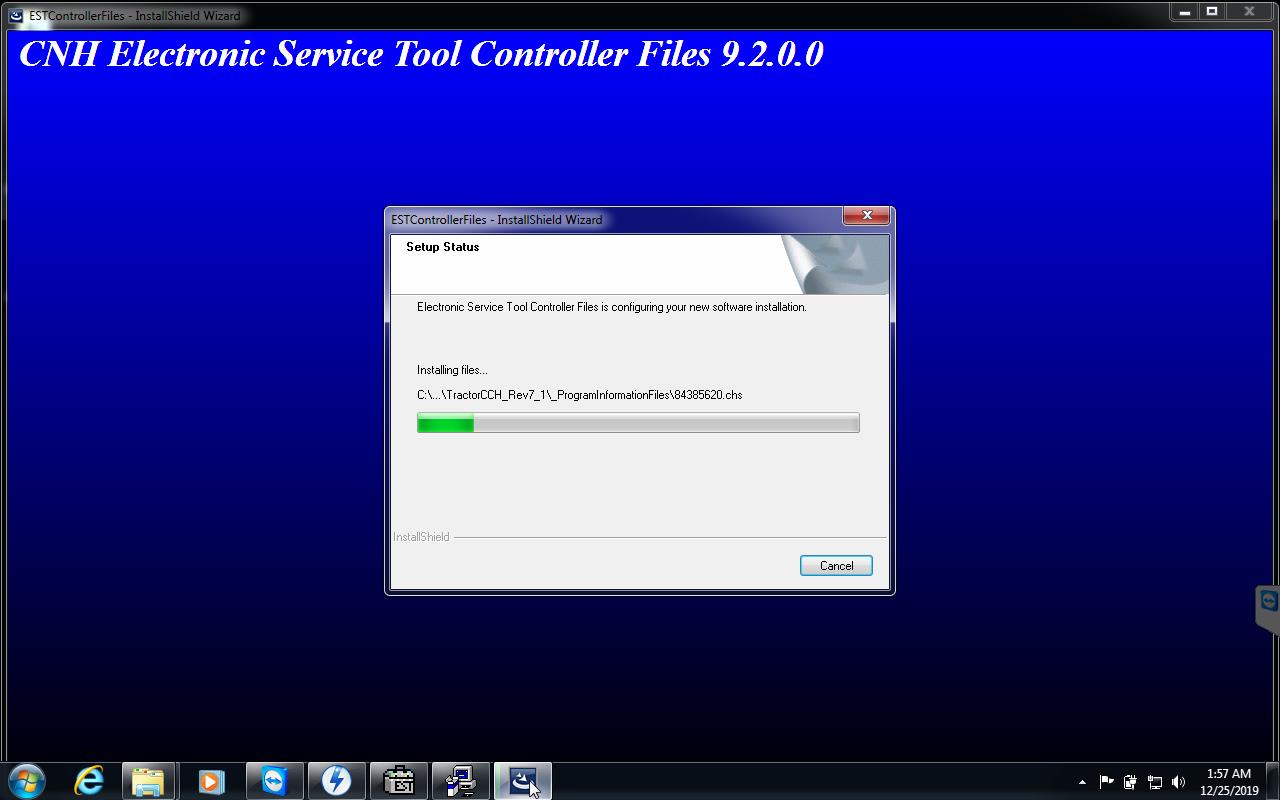This screenshot has width=1280, height=800.
Task: Open the Windows Start menu
Action: click(28, 781)
